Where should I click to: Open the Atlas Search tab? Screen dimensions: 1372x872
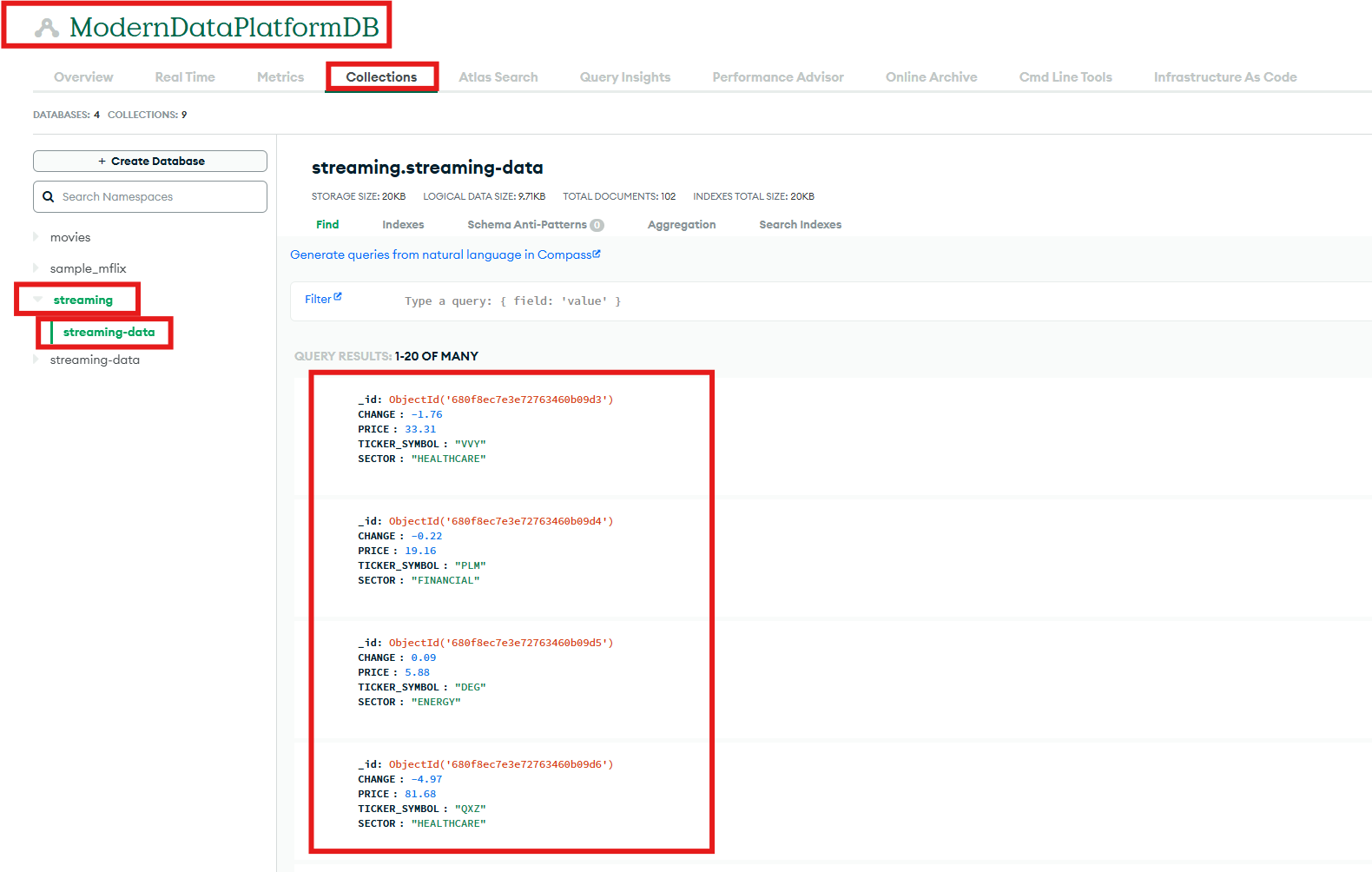pos(498,77)
